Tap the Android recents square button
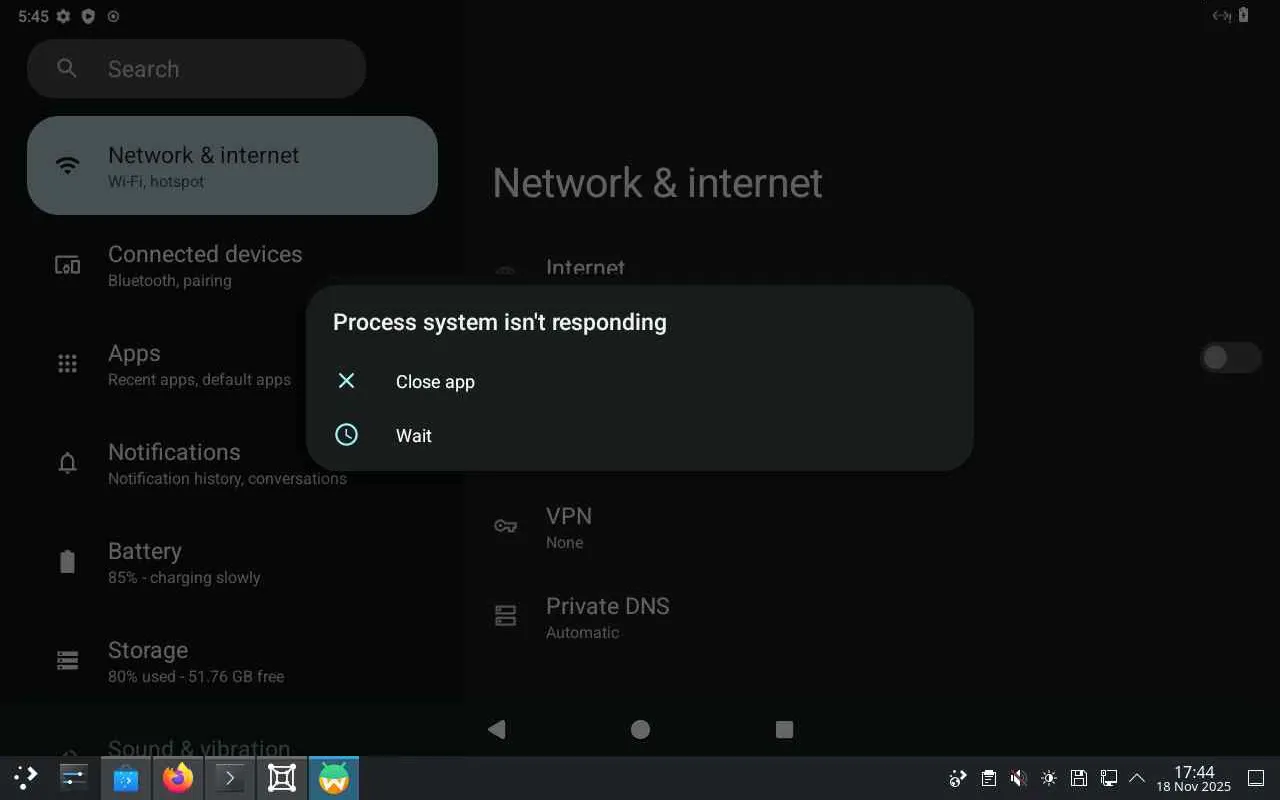The image size is (1280, 800). [784, 729]
